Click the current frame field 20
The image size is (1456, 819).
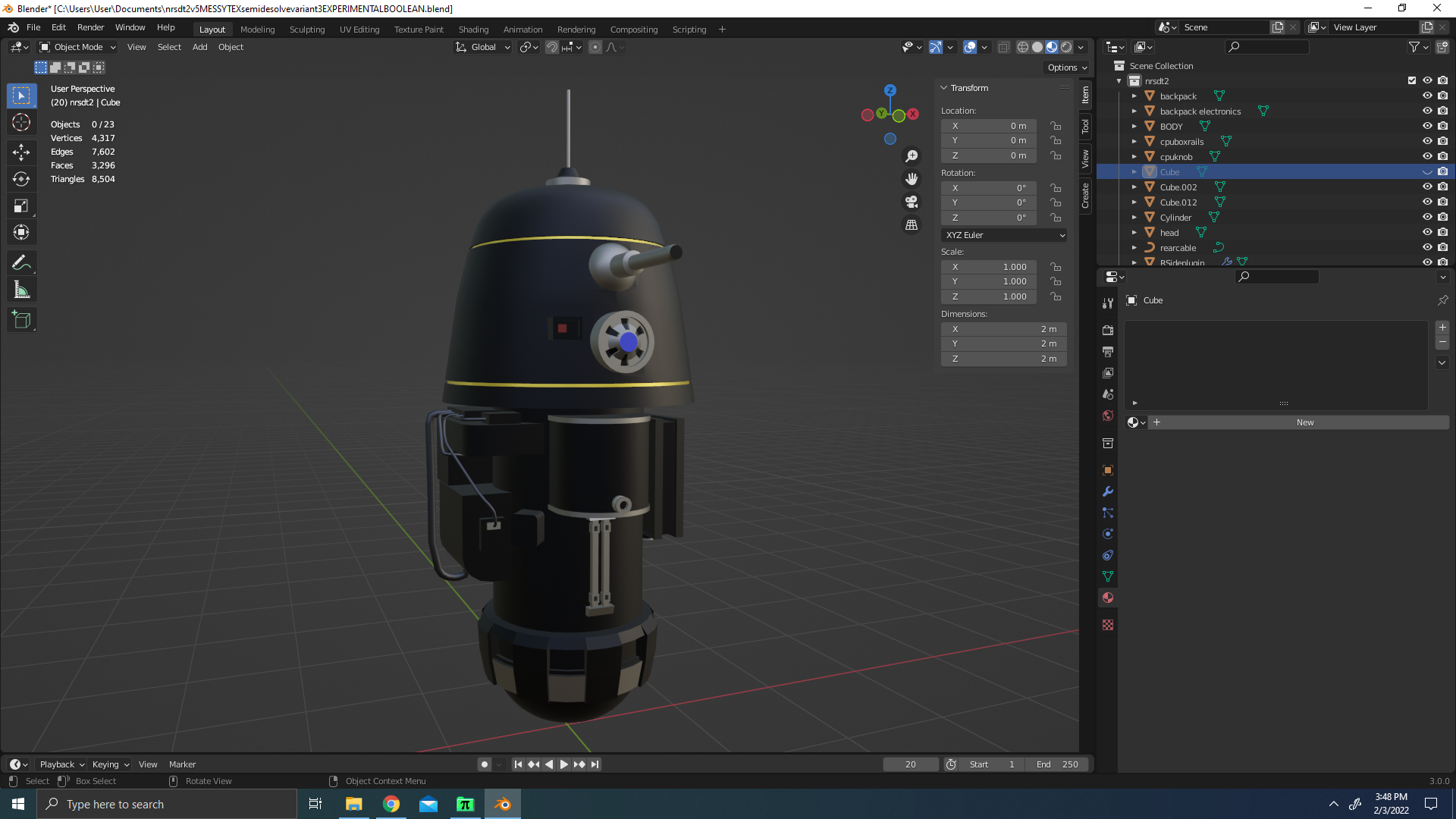911,764
